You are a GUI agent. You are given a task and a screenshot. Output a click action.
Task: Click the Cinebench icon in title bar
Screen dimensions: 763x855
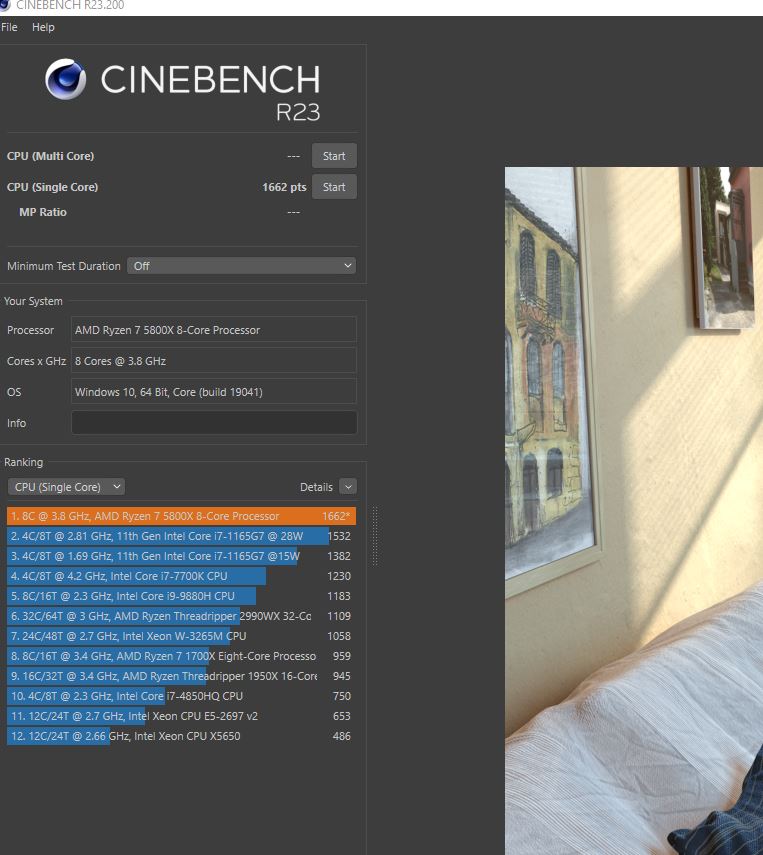point(5,5)
